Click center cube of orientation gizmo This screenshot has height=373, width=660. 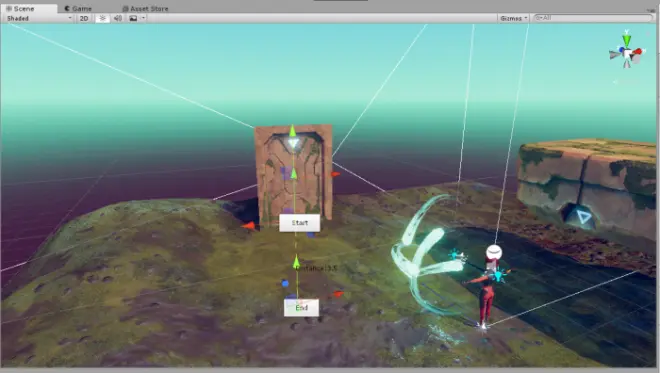[628, 54]
